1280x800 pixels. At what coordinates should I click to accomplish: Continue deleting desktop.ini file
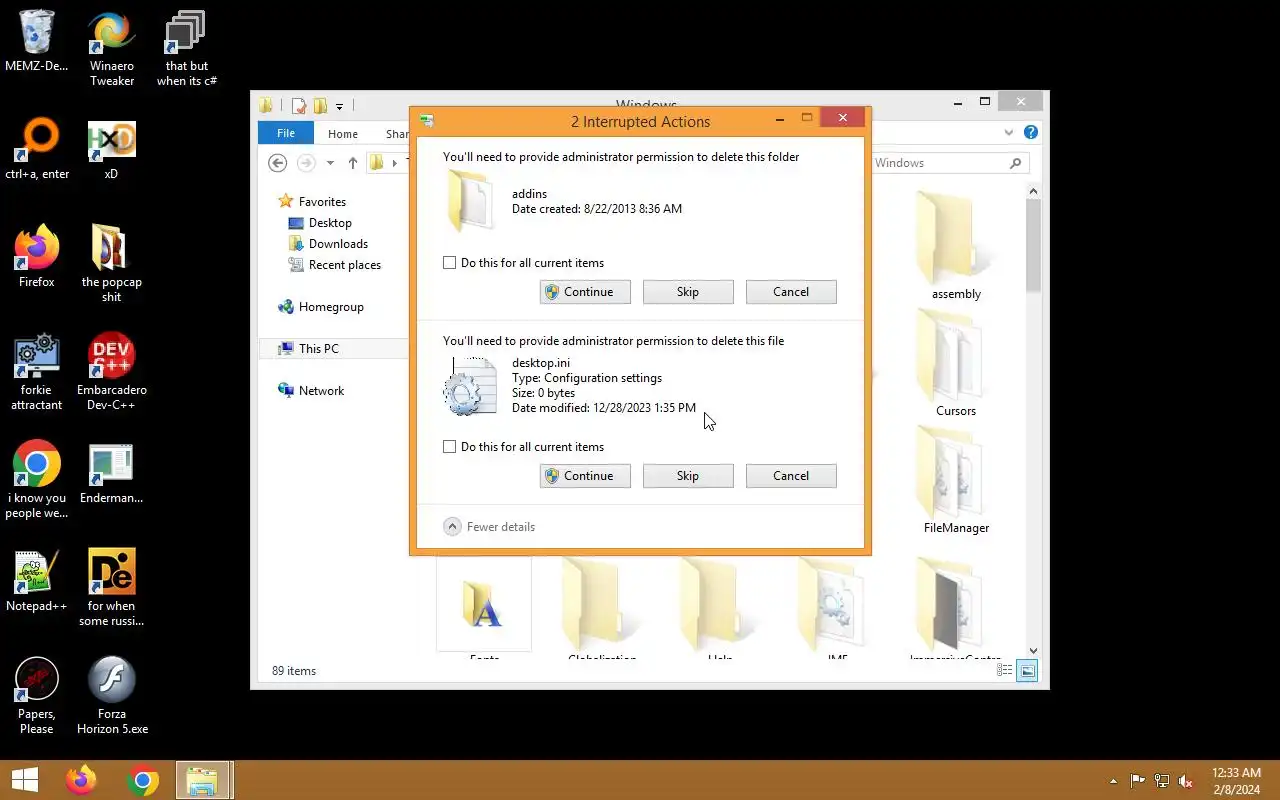[585, 476]
